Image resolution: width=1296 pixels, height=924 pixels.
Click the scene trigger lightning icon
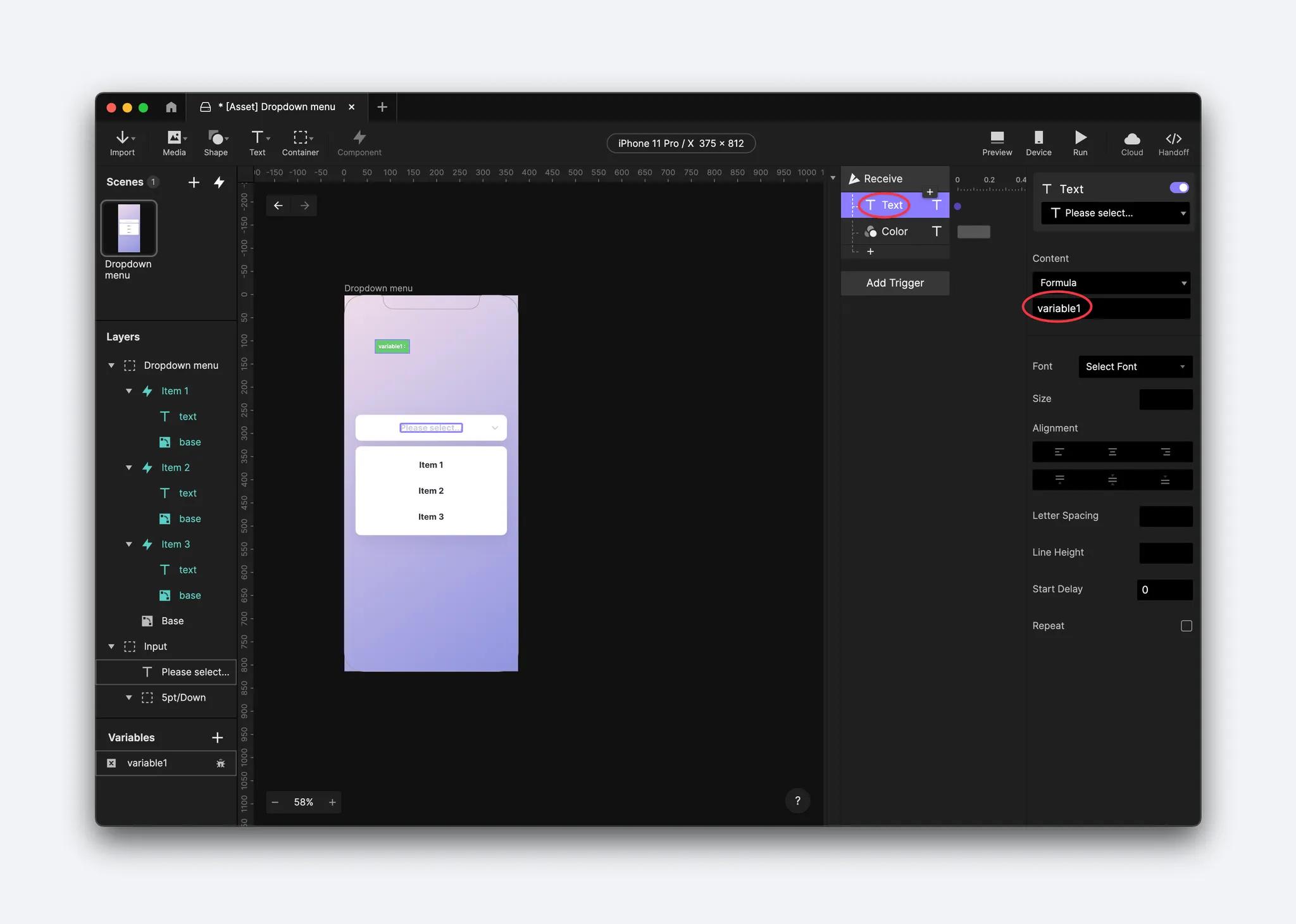[219, 182]
